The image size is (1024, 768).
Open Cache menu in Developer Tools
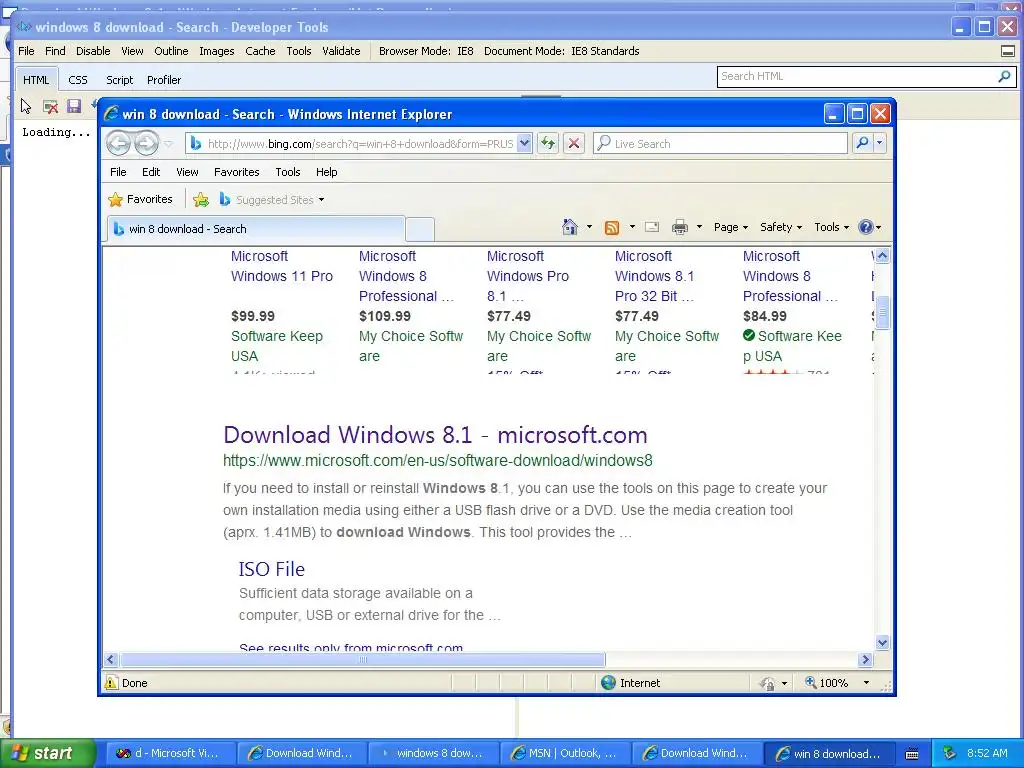(x=260, y=51)
